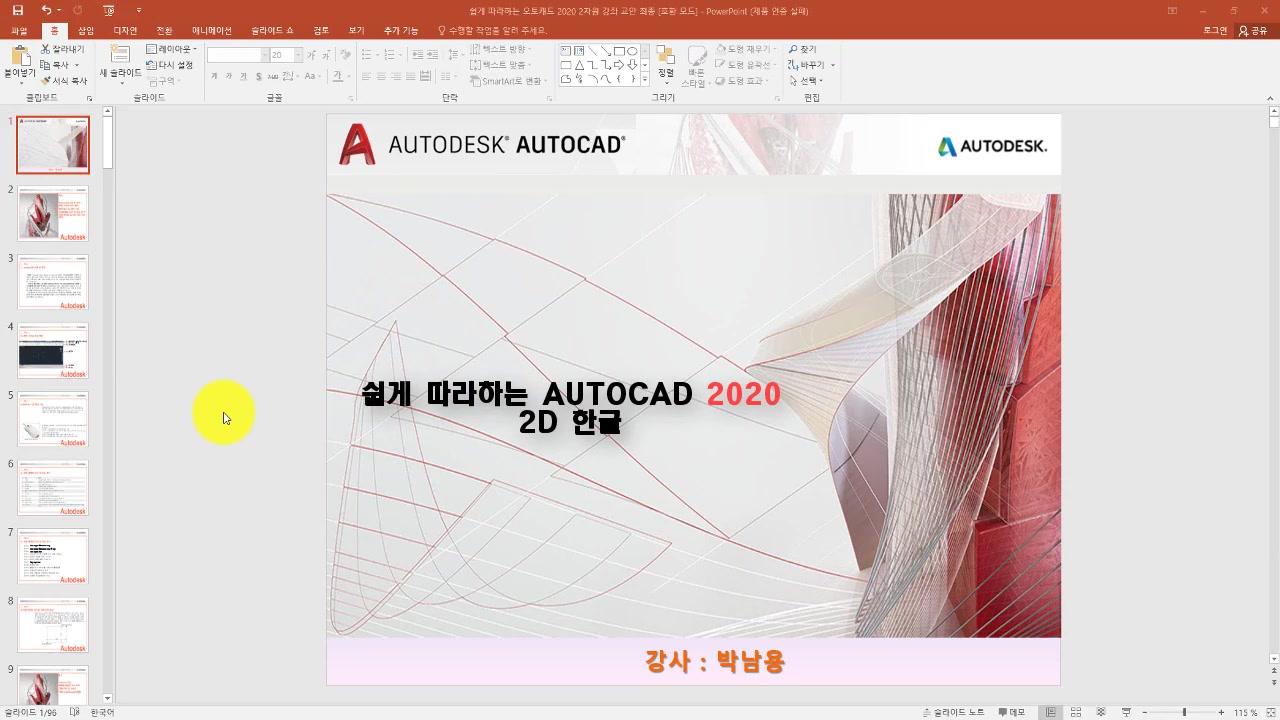Image resolution: width=1280 pixels, height=720 pixels.
Task: Open the Arrange (정렬) tool
Action: 665,58
